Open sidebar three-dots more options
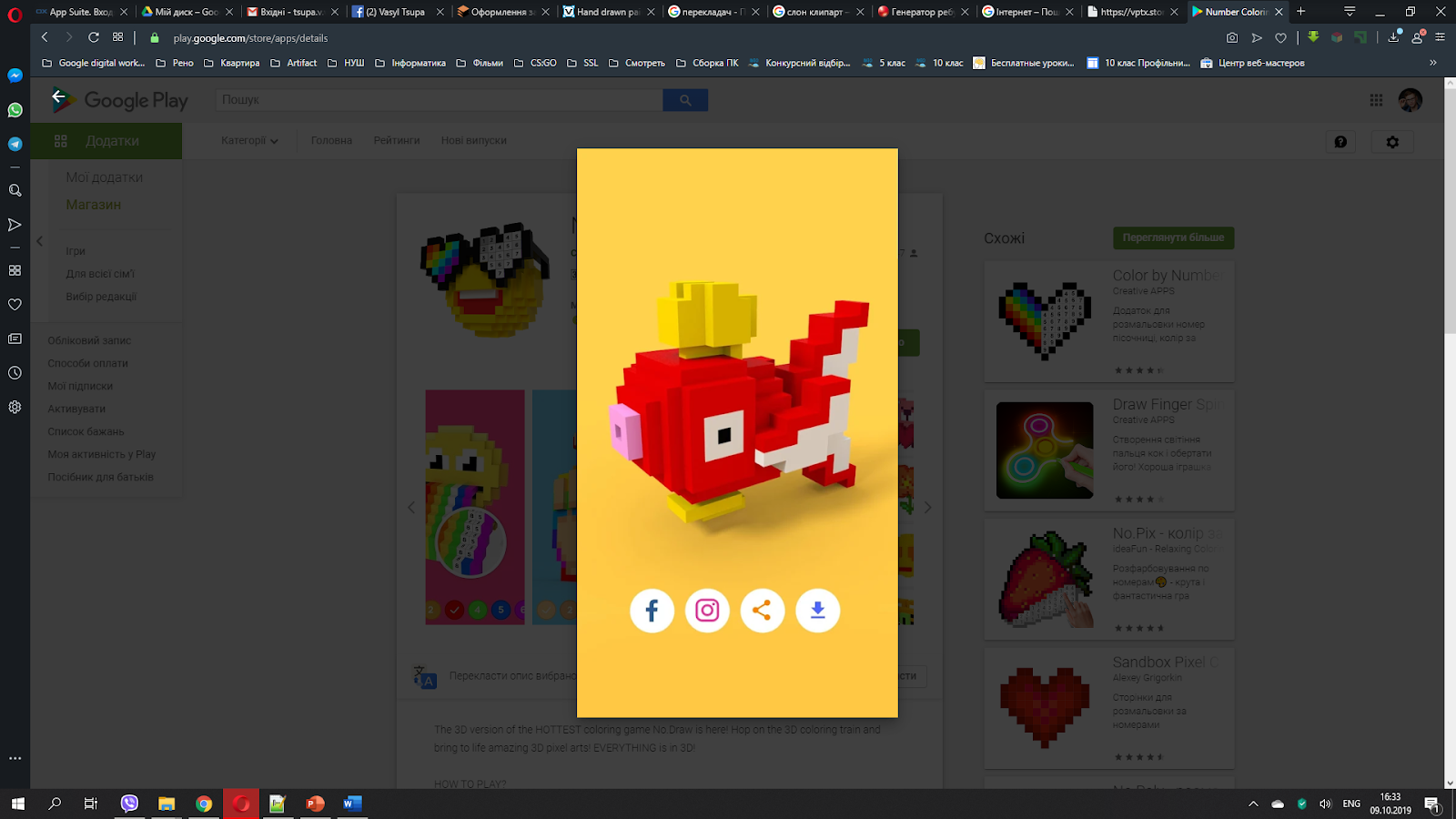This screenshot has width=1456, height=819. [x=15, y=758]
